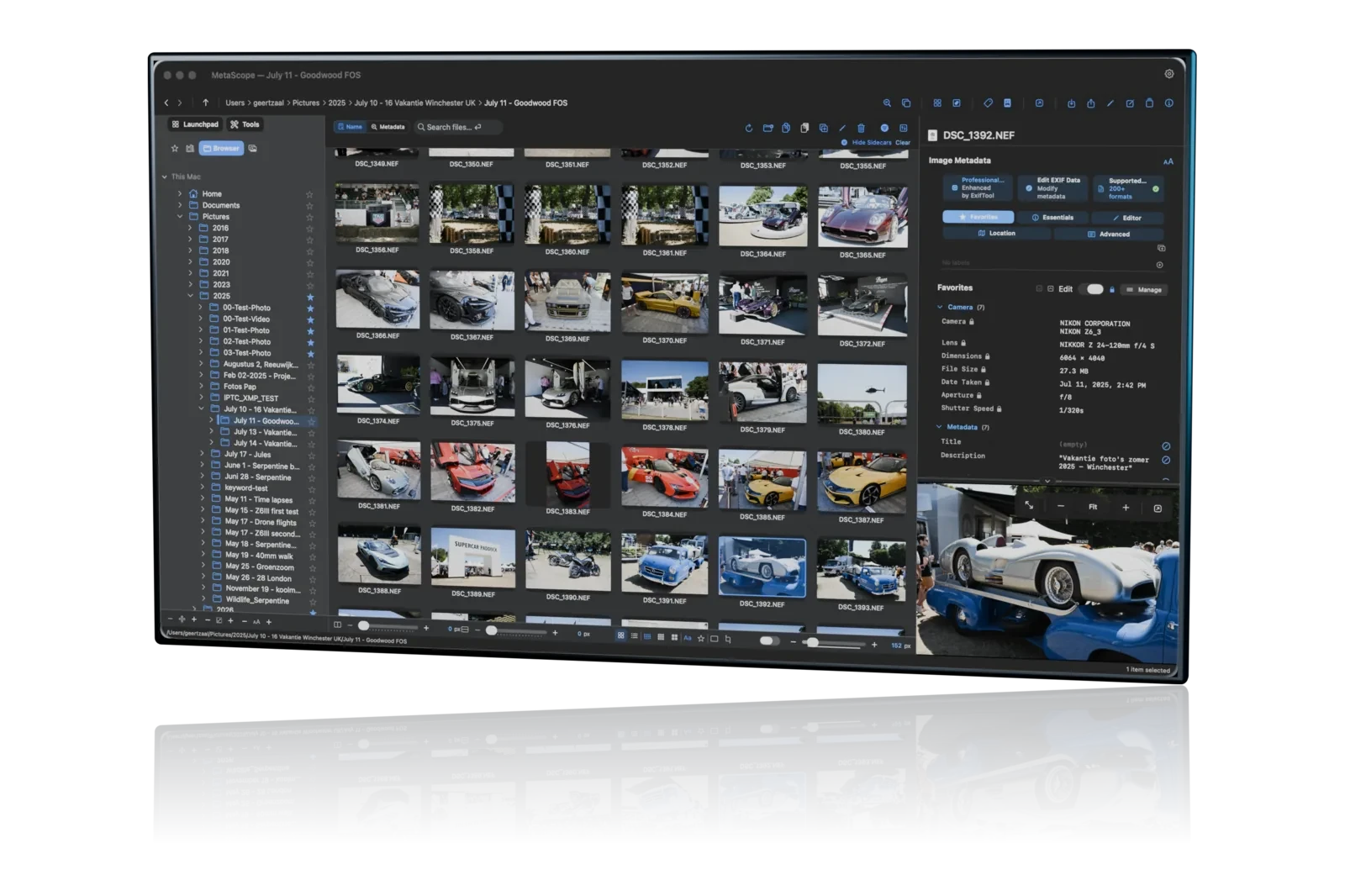Select the Location metadata tab
This screenshot has width=1345, height=896.
pos(997,233)
